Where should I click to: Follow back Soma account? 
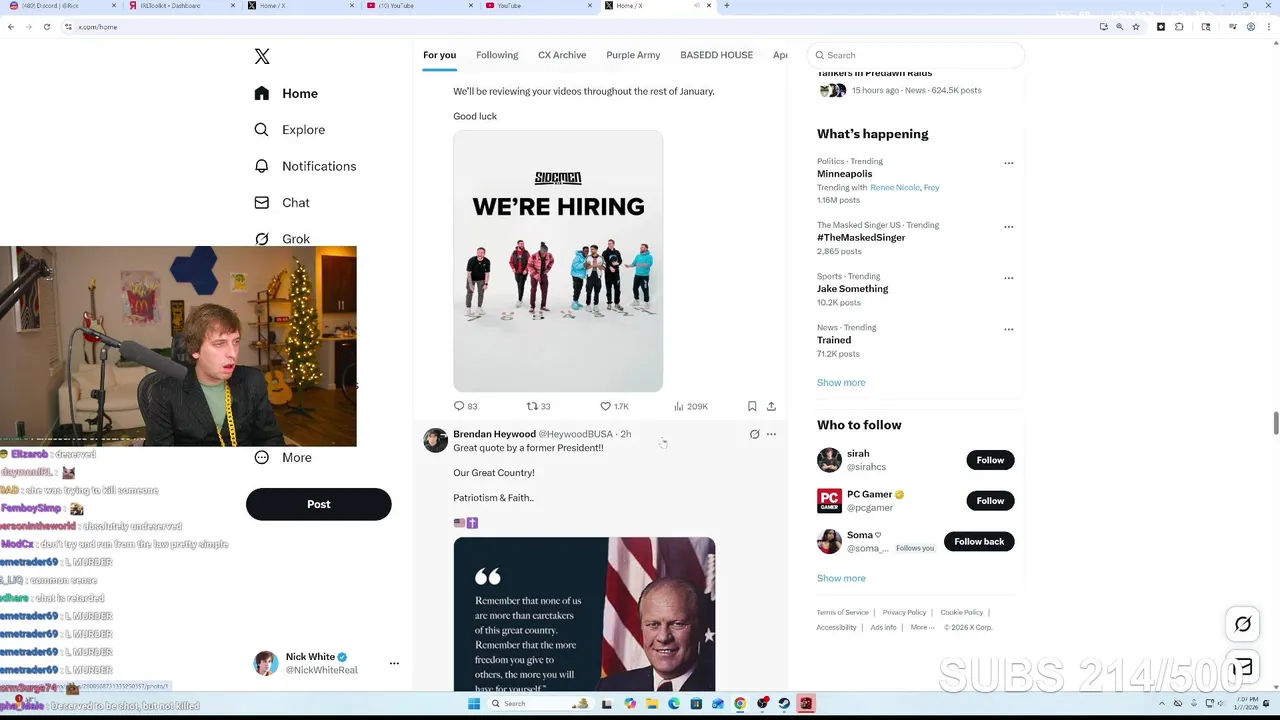pos(979,541)
